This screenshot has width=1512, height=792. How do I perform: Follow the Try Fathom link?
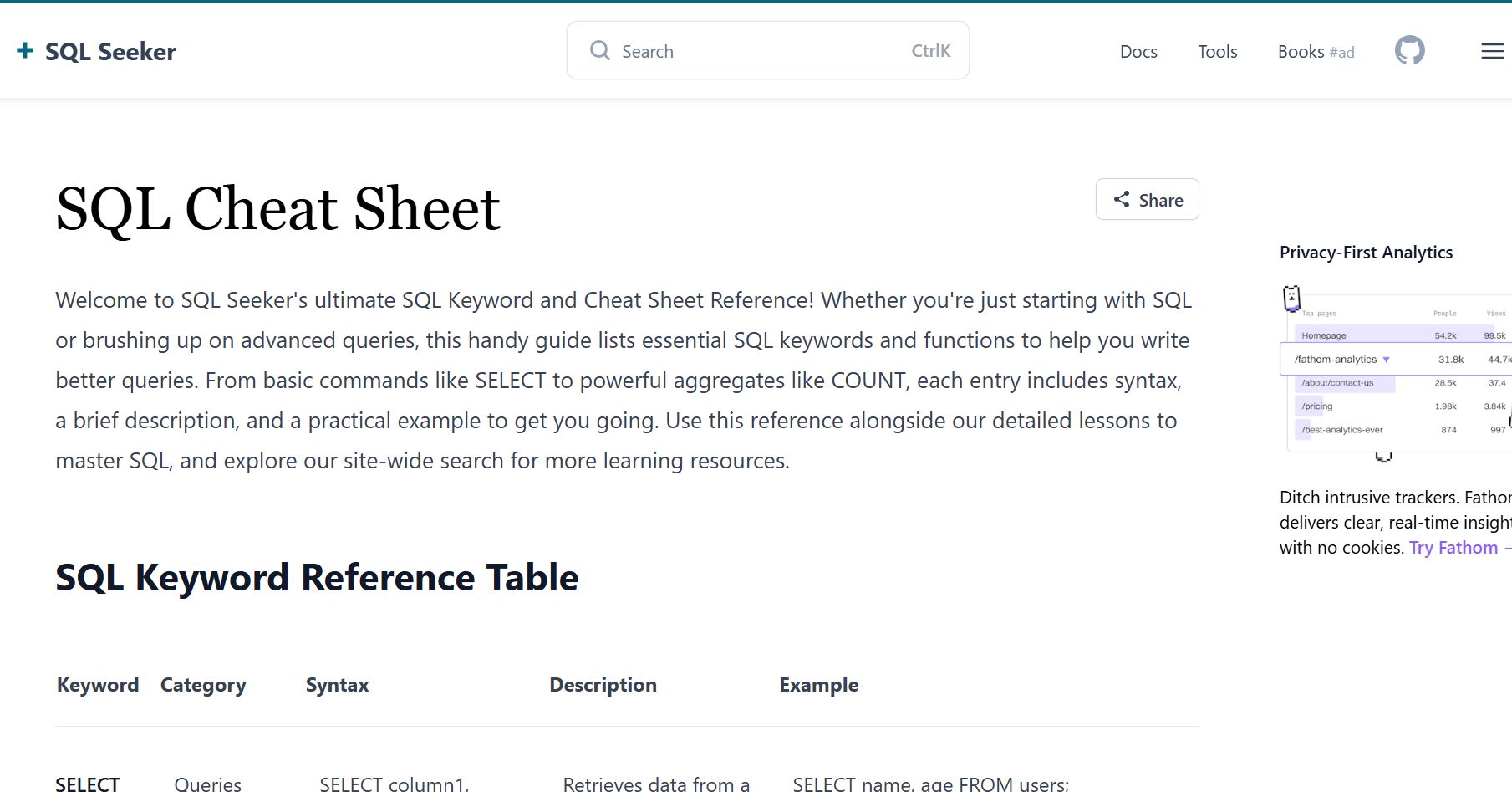pyautogui.click(x=1453, y=547)
